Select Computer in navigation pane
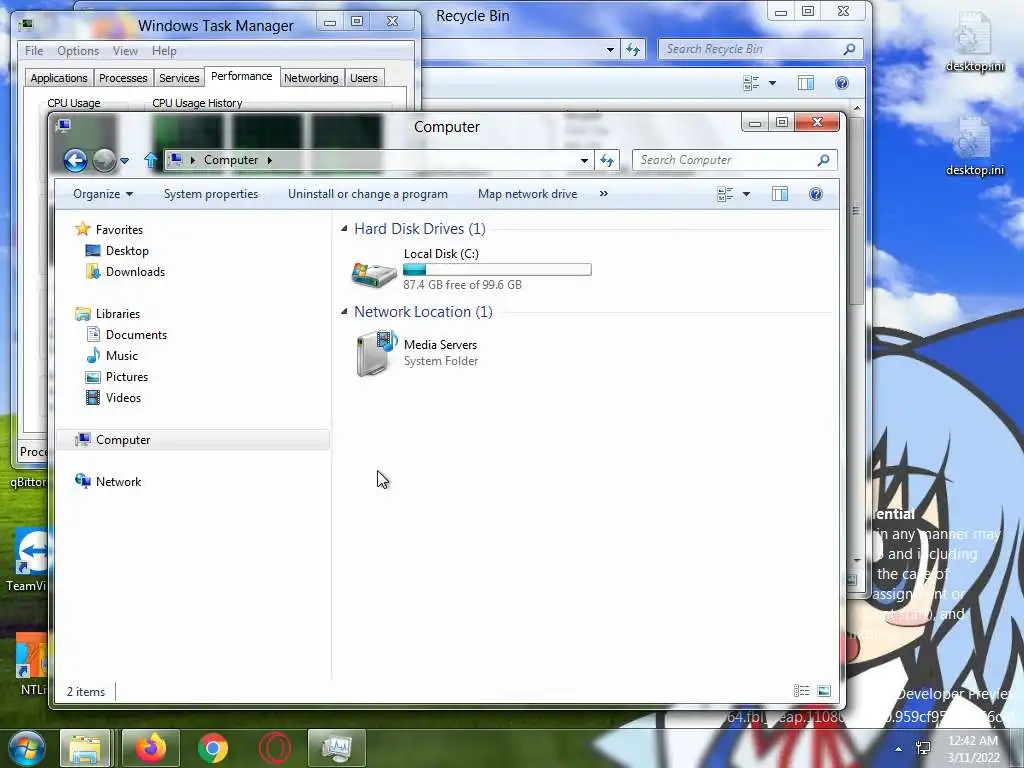Viewport: 1024px width, 768px height. point(193,440)
